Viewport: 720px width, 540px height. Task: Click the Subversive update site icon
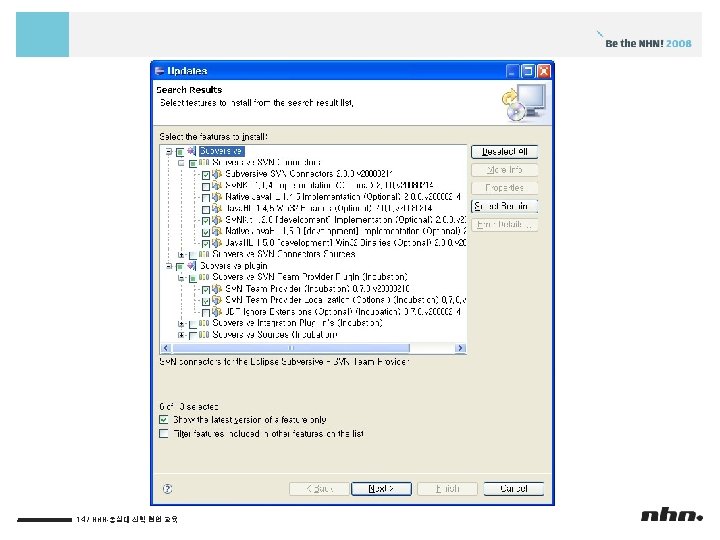[191, 151]
